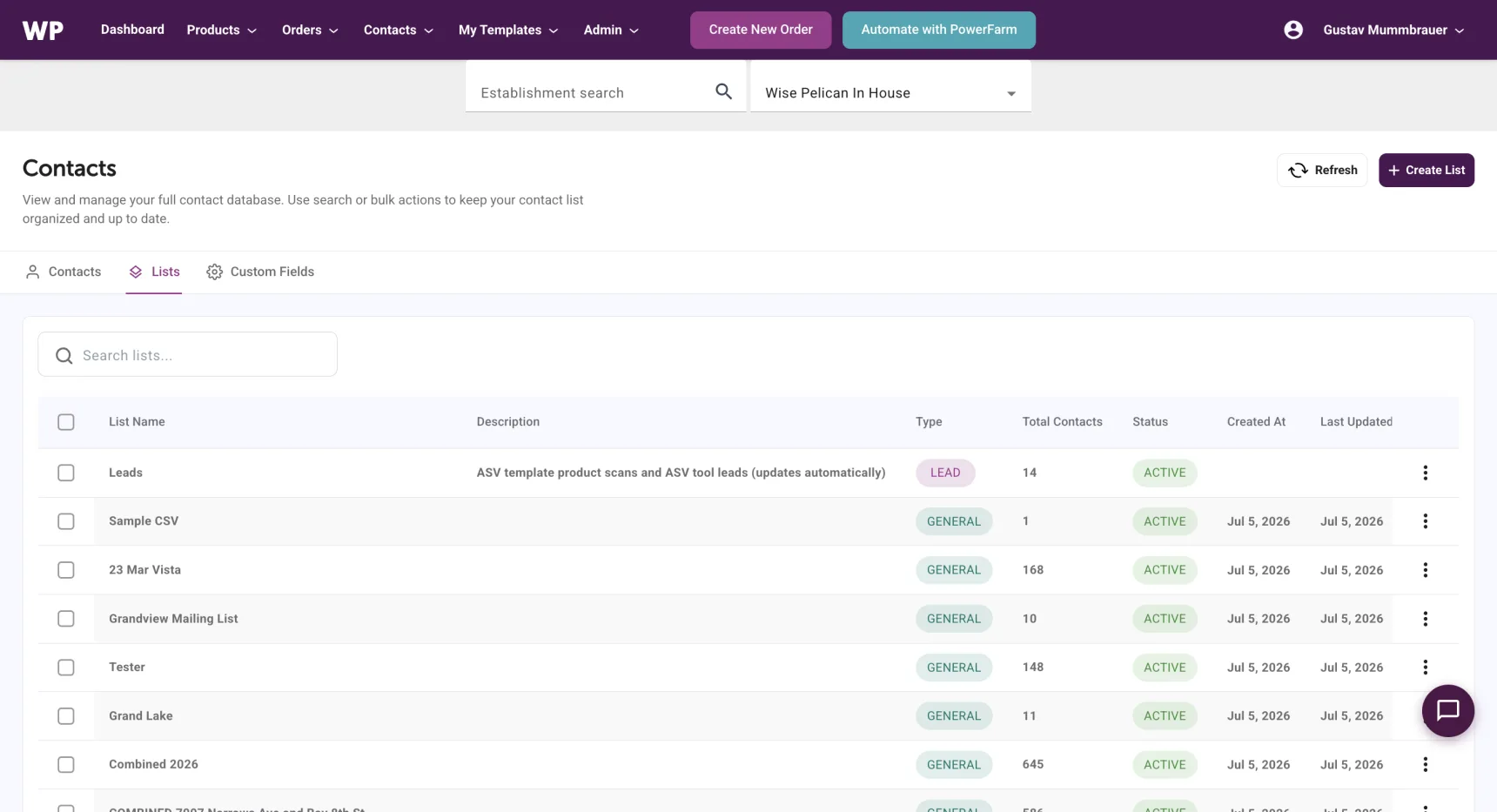
Task: Click the Leads list description text
Action: point(681,473)
